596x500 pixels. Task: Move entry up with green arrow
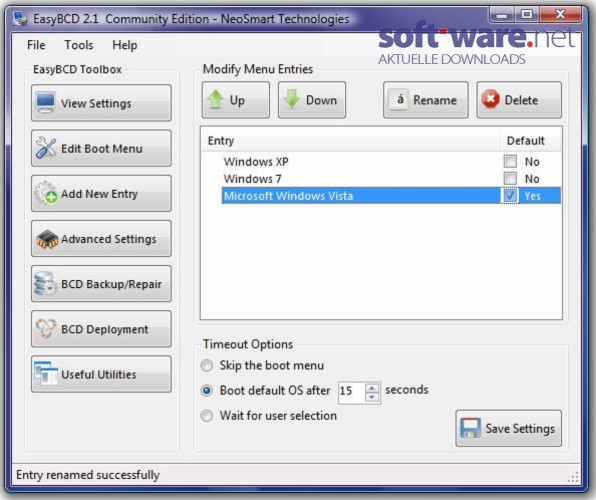[216, 100]
